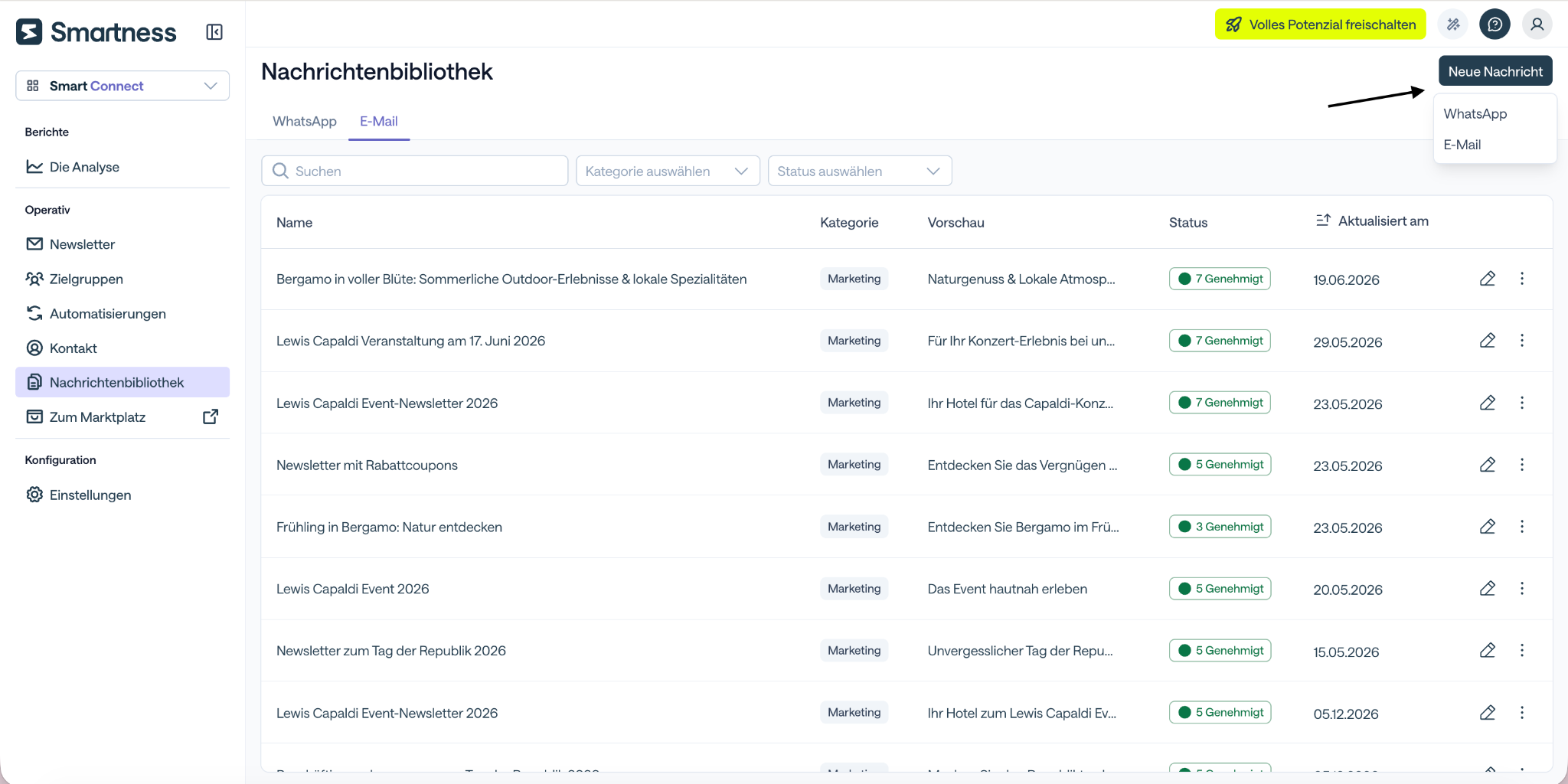The height and width of the screenshot is (784, 1568).
Task: Edit Newsletter zum Tag der Republik
Action: tap(1487, 651)
